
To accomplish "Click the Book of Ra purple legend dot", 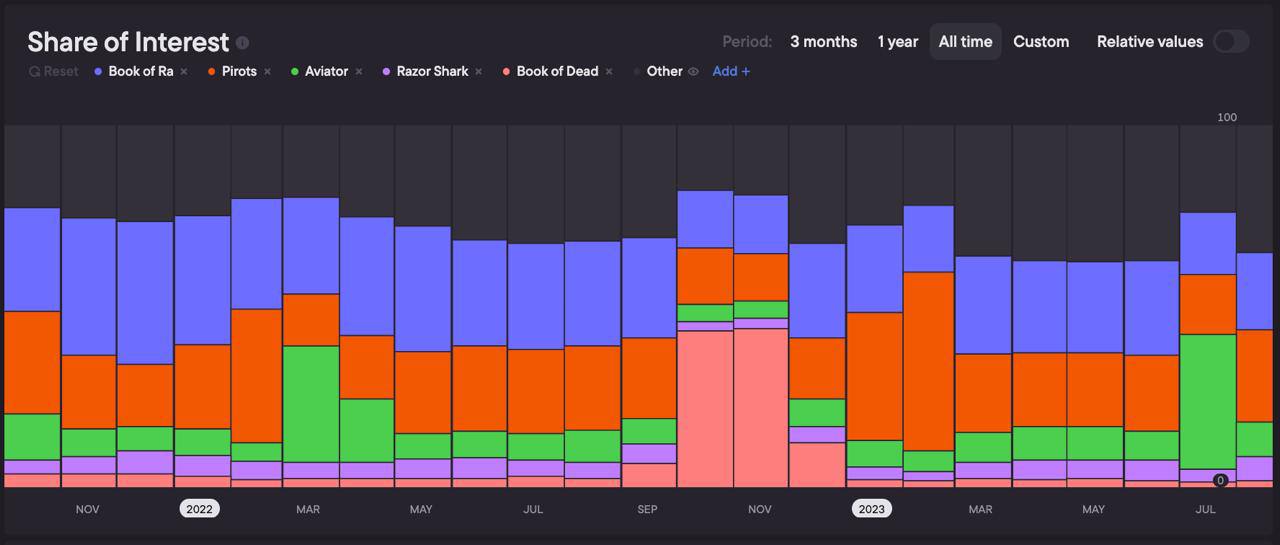I will click(x=98, y=72).
